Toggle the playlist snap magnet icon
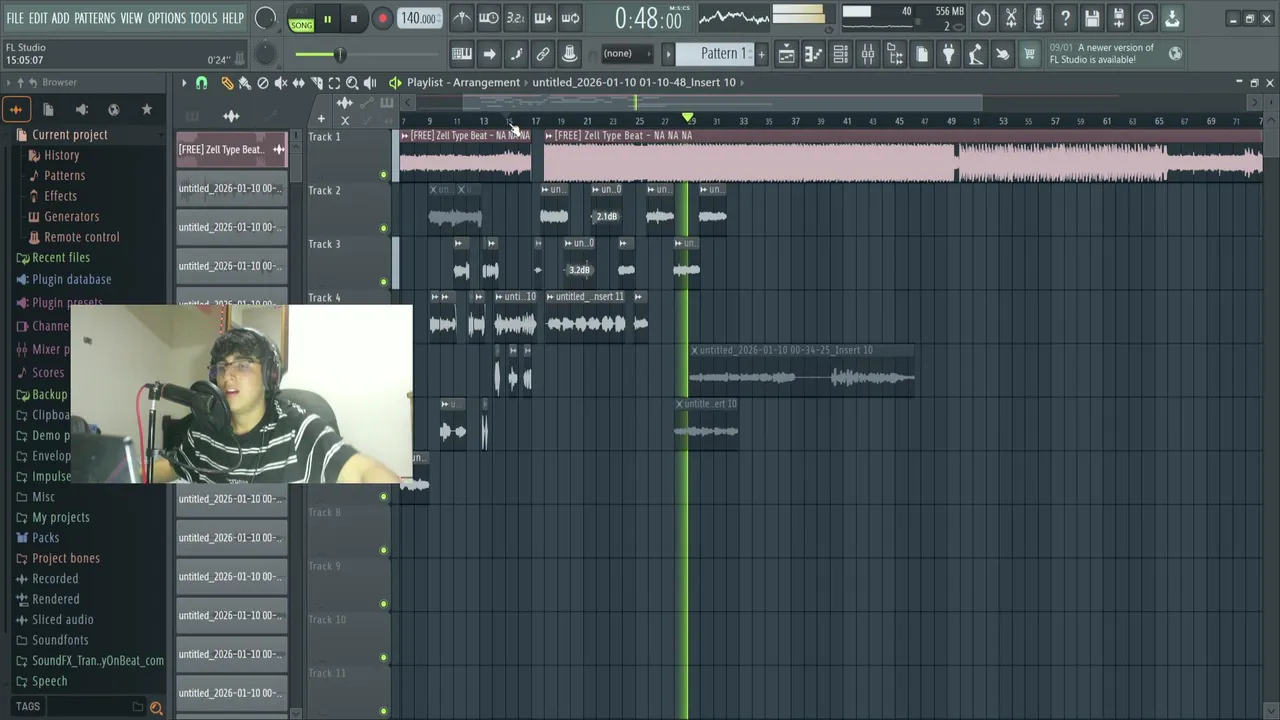This screenshot has width=1280, height=720. pos(201,83)
